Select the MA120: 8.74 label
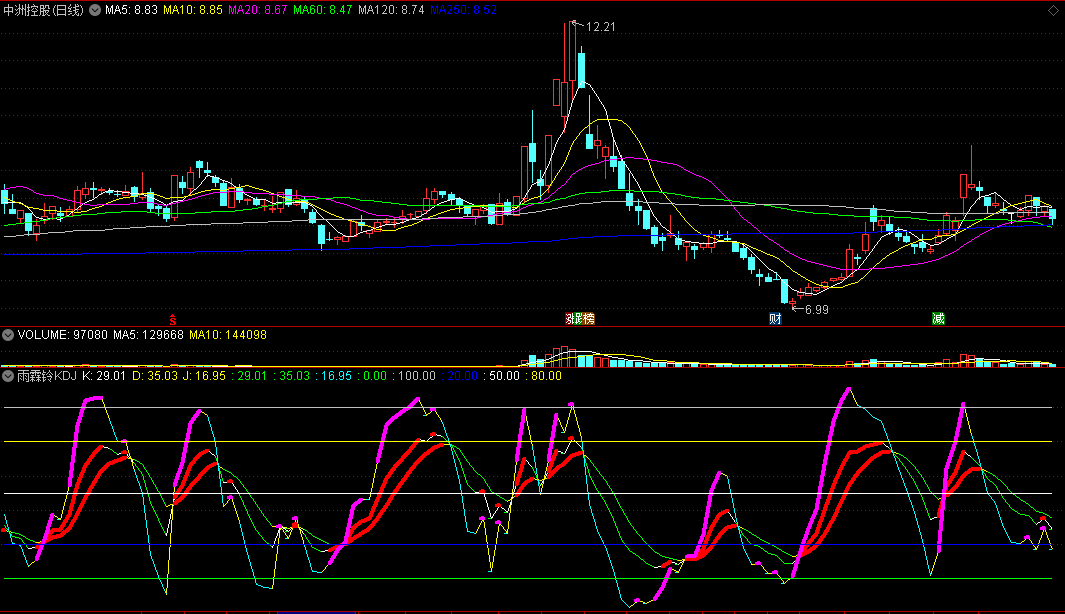The image size is (1065, 614). tap(391, 10)
